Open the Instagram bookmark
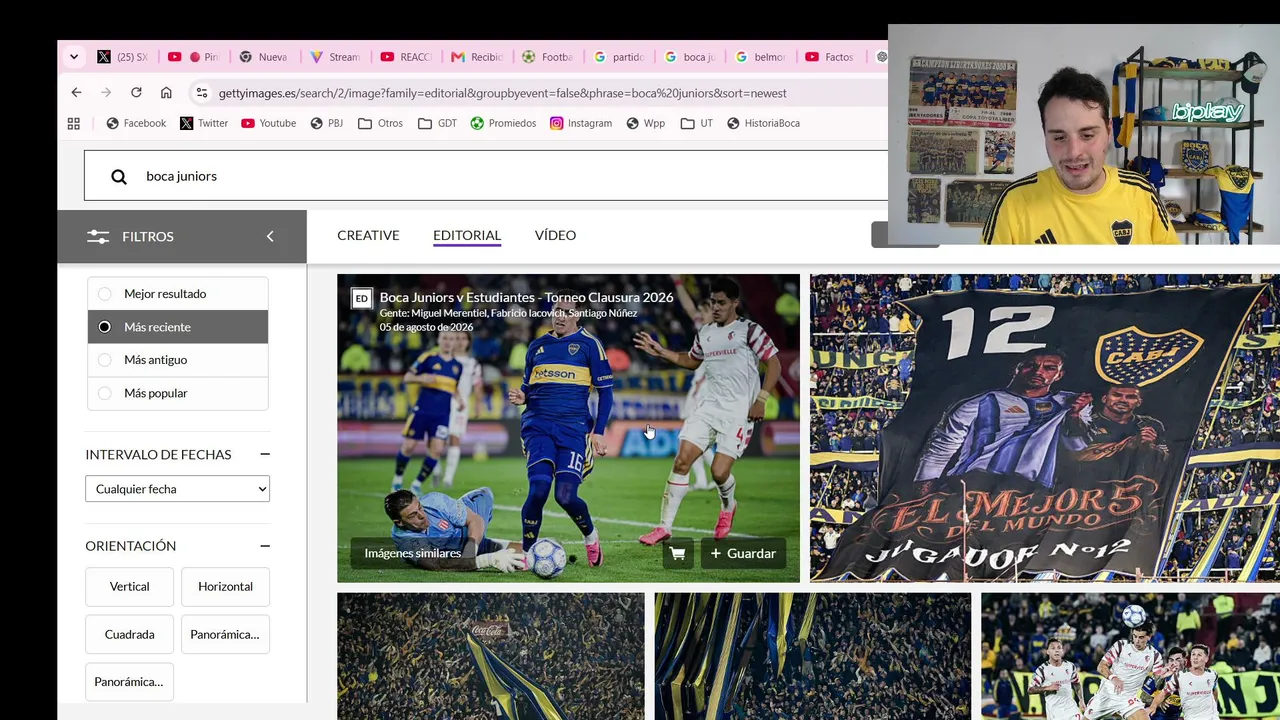Screen dimensions: 1280x720 (x=581, y=123)
